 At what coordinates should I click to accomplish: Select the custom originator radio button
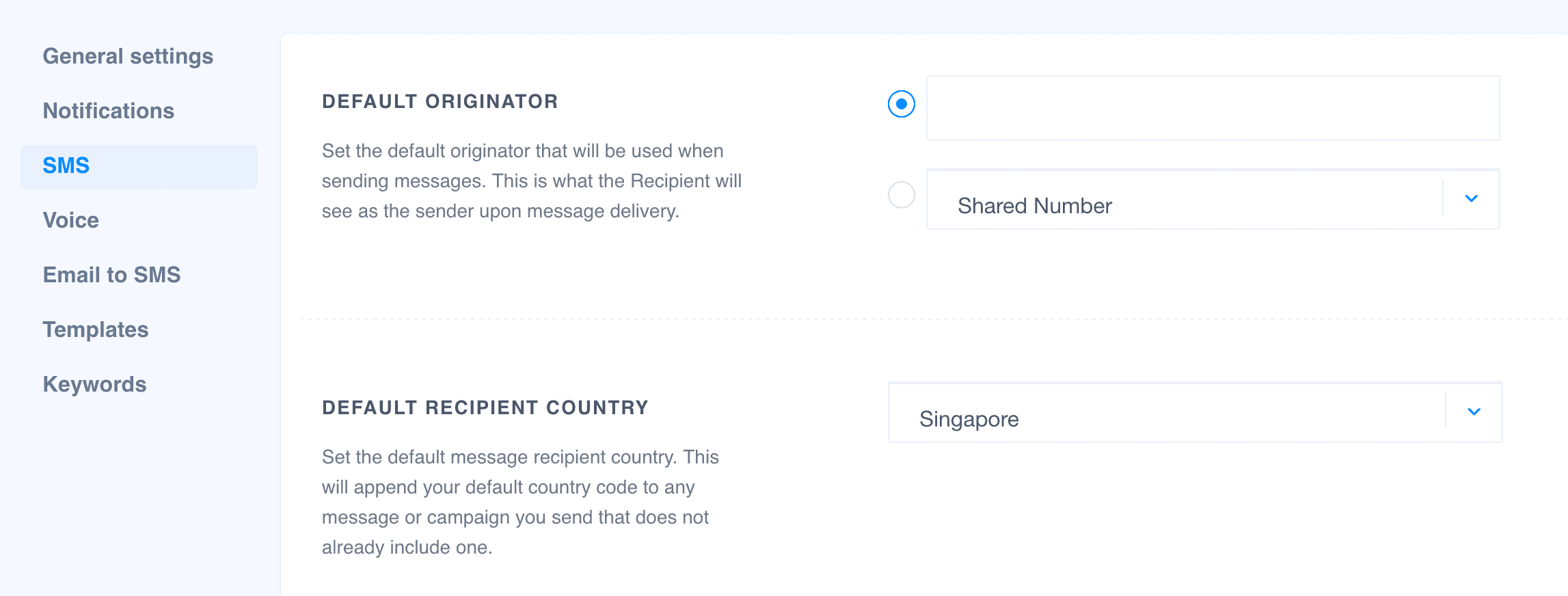[x=901, y=104]
